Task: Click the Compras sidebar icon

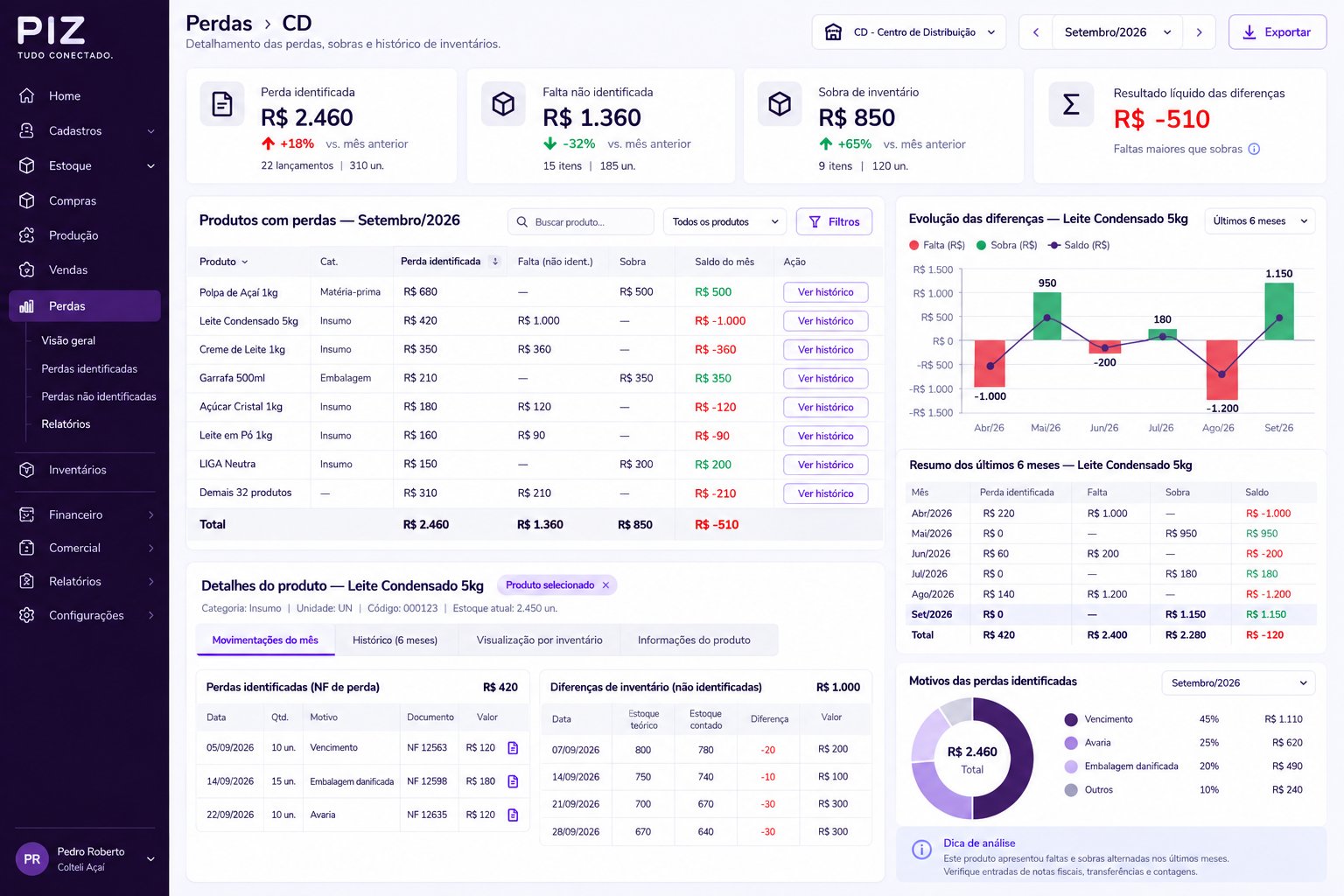Action: [x=27, y=200]
